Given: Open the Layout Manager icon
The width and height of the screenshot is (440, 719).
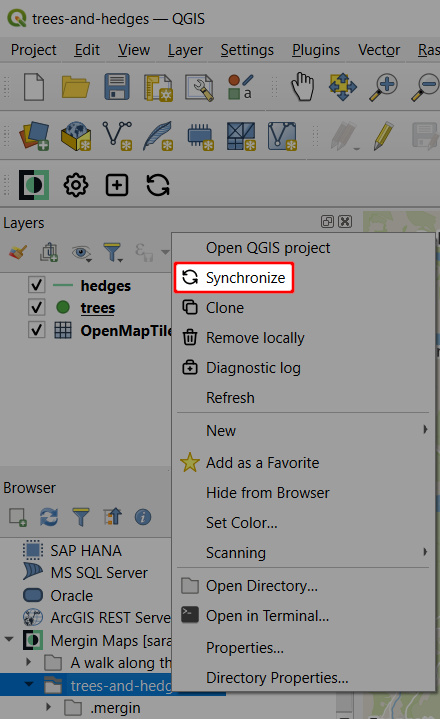Looking at the screenshot, I should (x=199, y=87).
